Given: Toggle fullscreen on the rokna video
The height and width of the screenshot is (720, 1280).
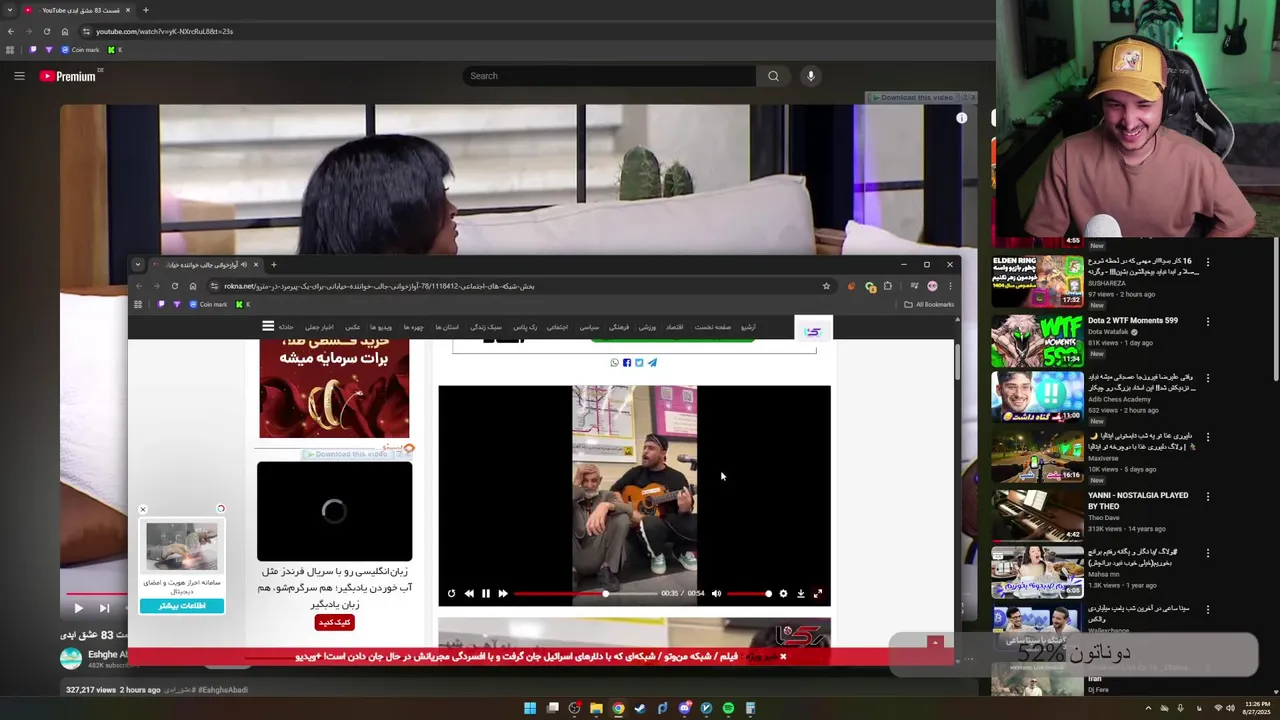Looking at the screenshot, I should (818, 593).
